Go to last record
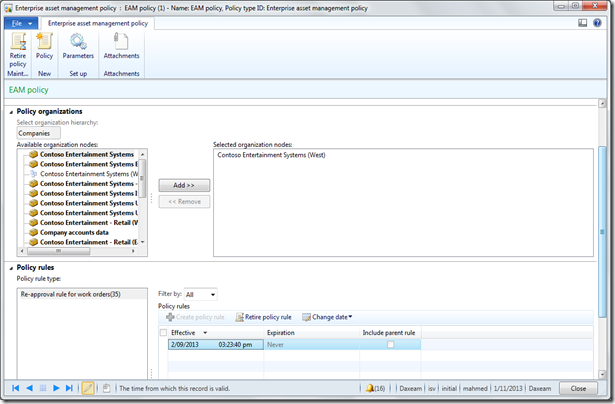The height and width of the screenshot is (404, 615). point(69,388)
